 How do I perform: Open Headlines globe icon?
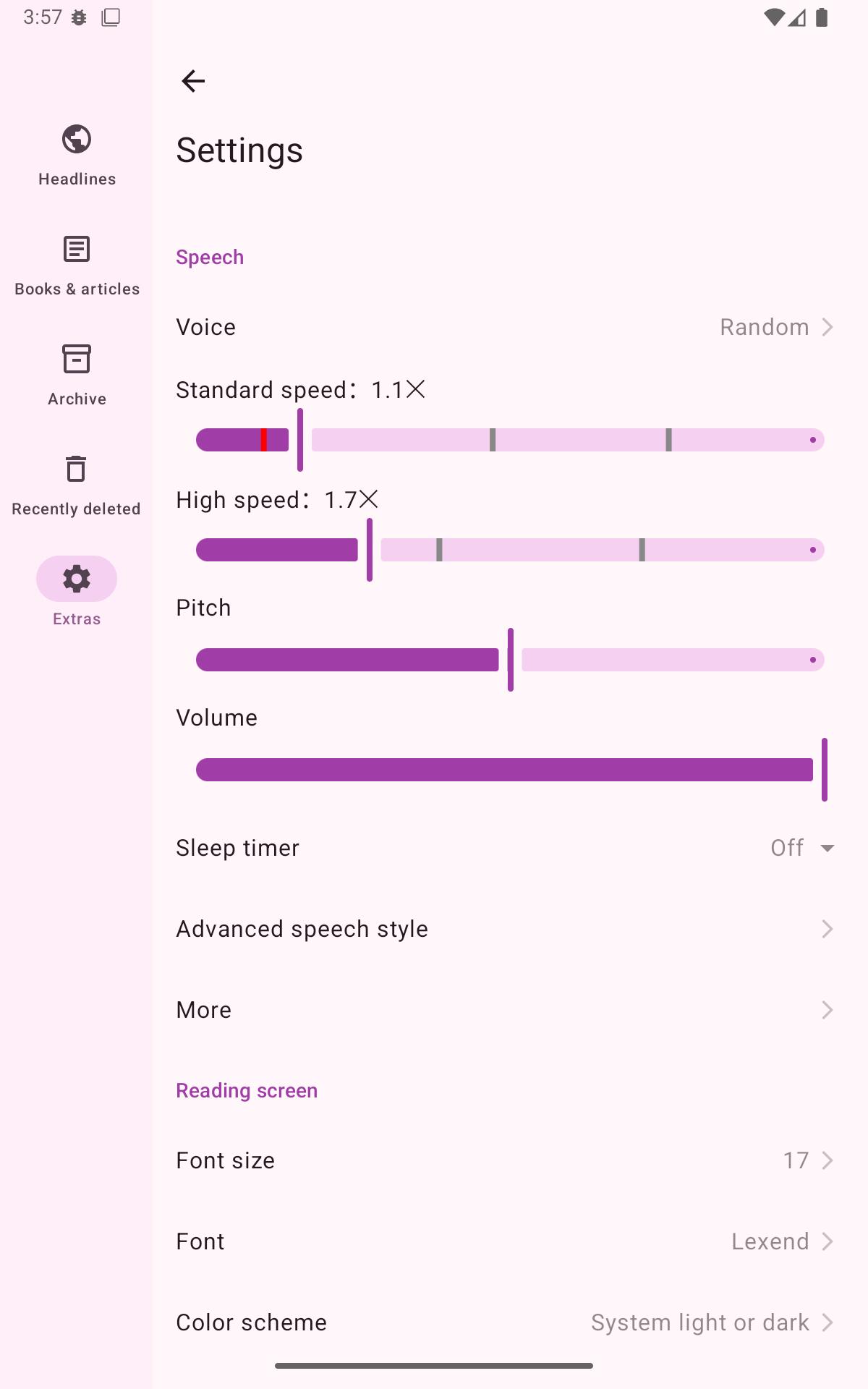click(77, 139)
